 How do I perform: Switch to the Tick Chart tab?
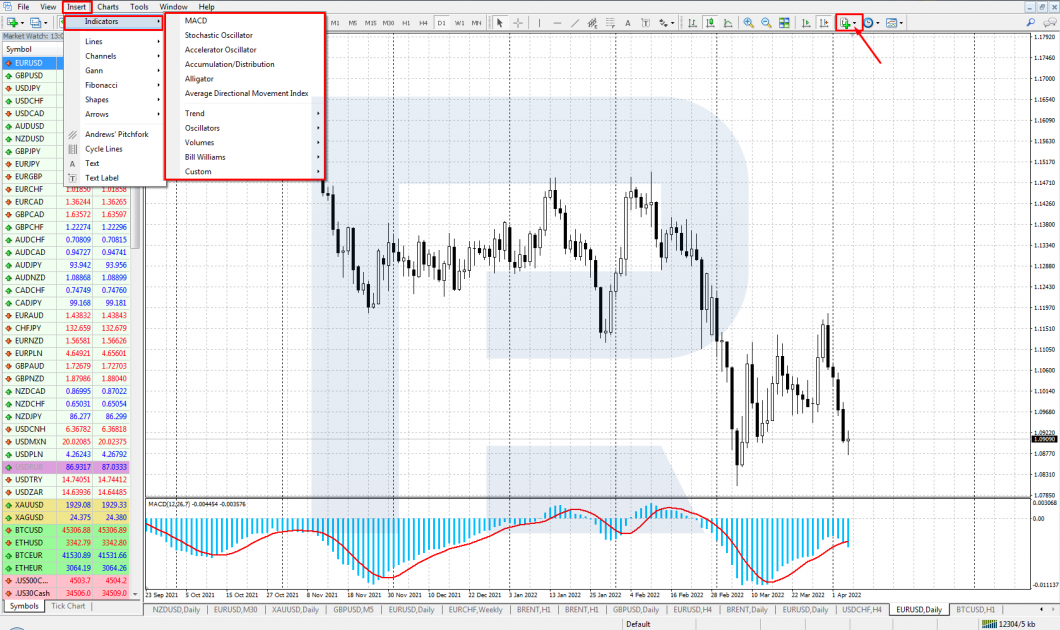coord(68,606)
